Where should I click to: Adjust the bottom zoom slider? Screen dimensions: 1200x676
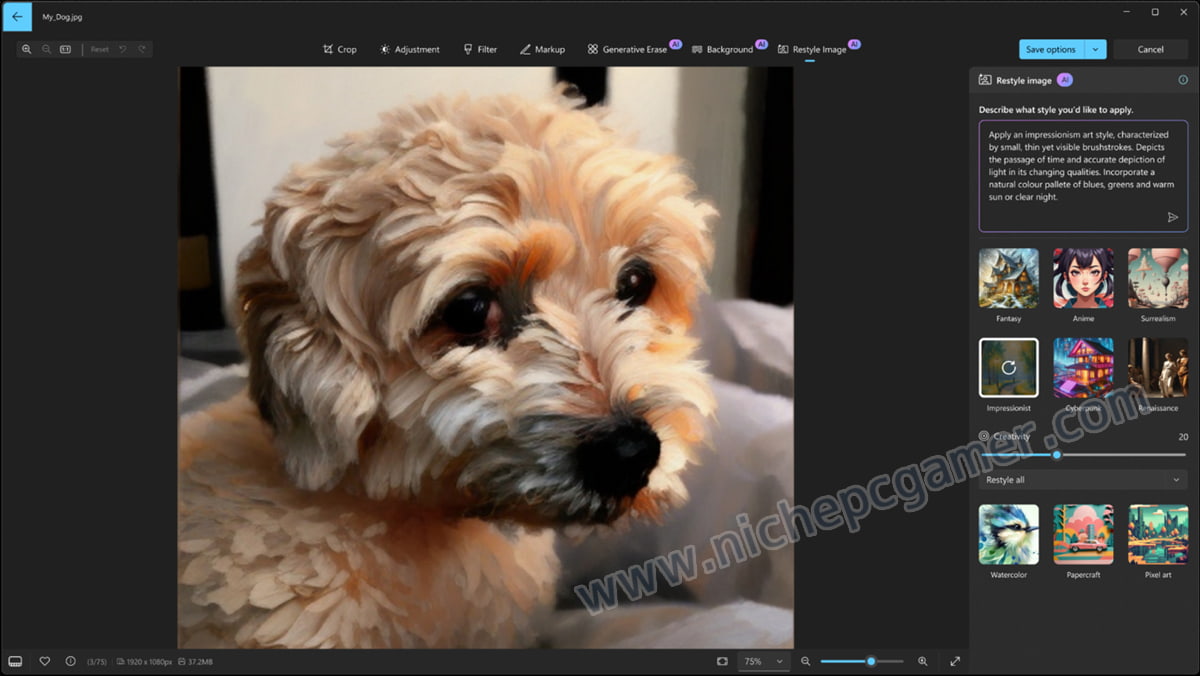862,661
